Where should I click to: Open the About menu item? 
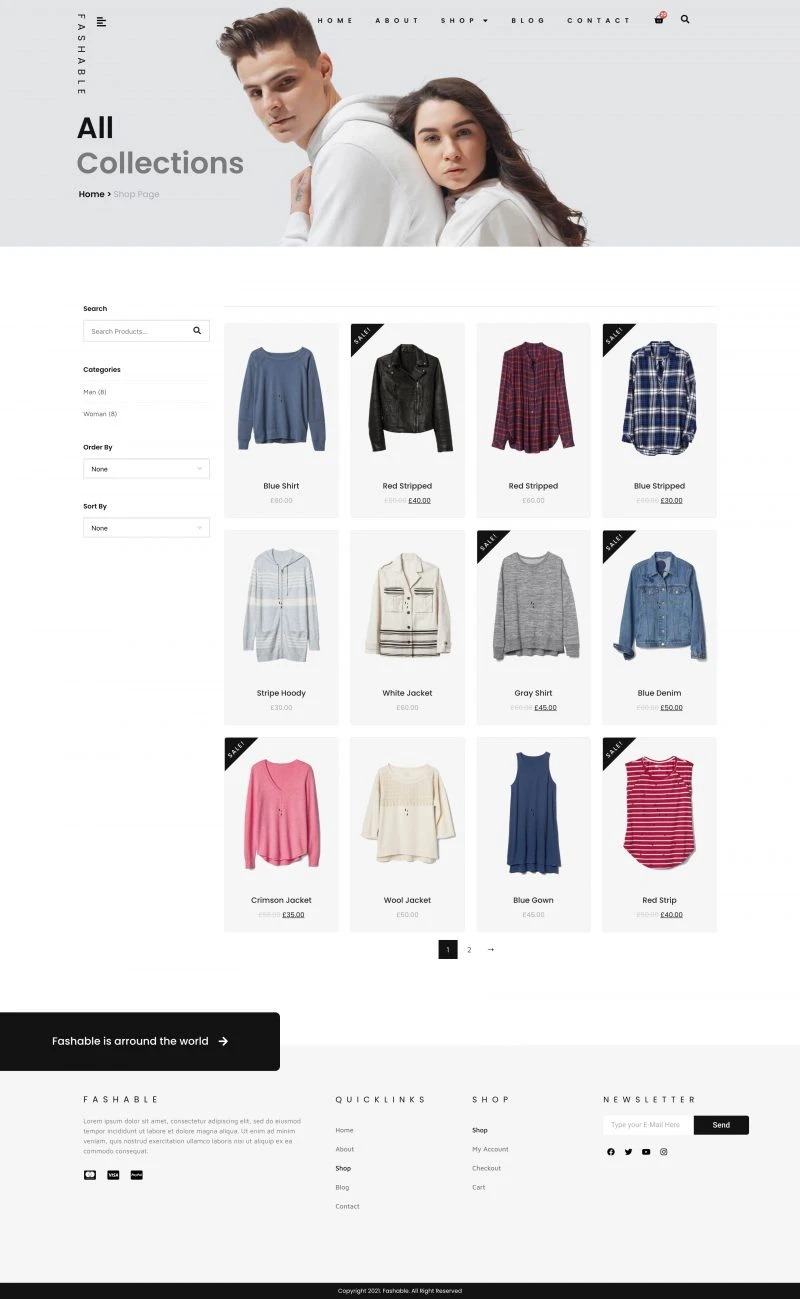(x=398, y=21)
